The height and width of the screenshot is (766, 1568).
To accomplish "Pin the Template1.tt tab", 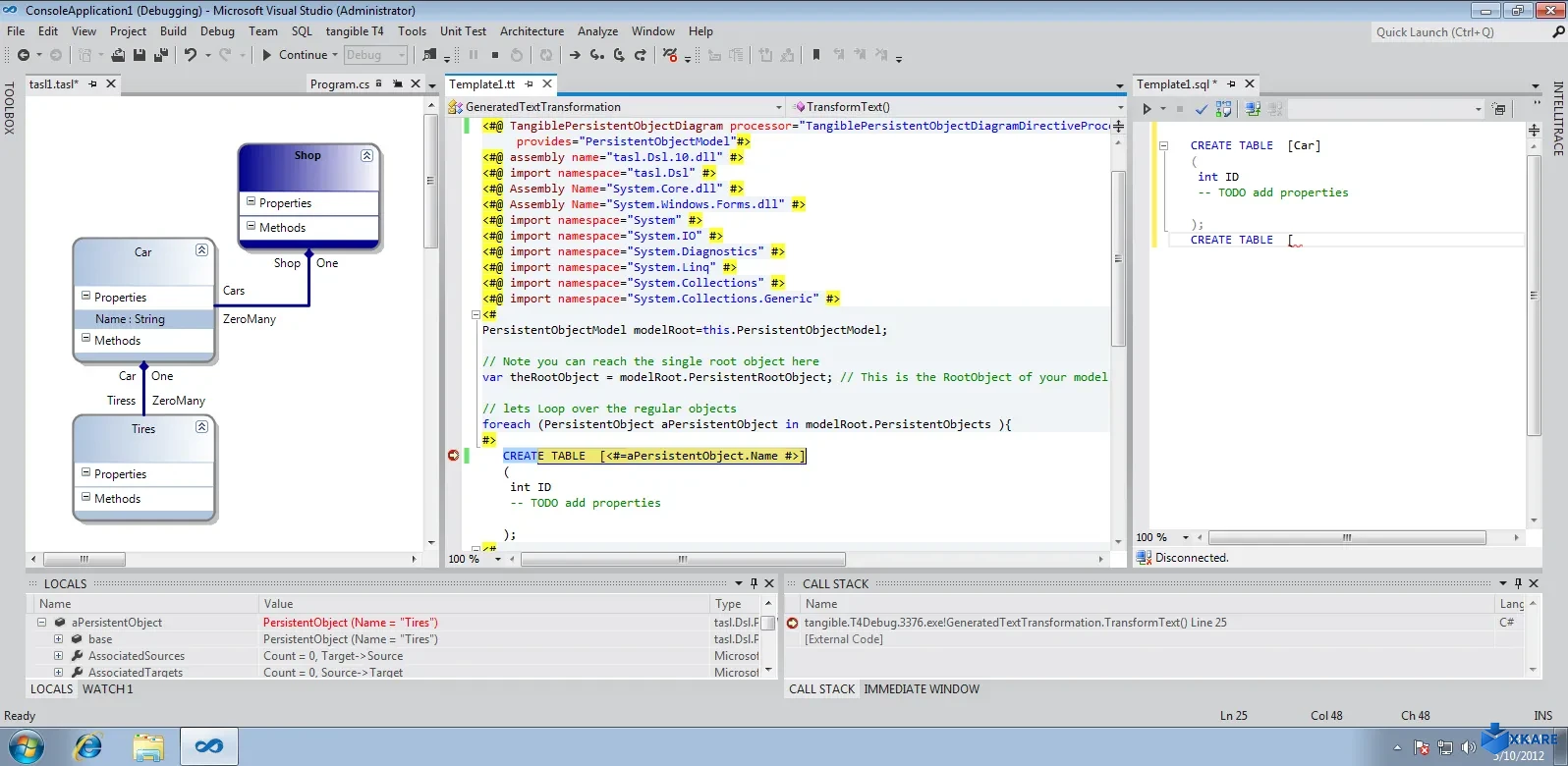I will click(530, 84).
